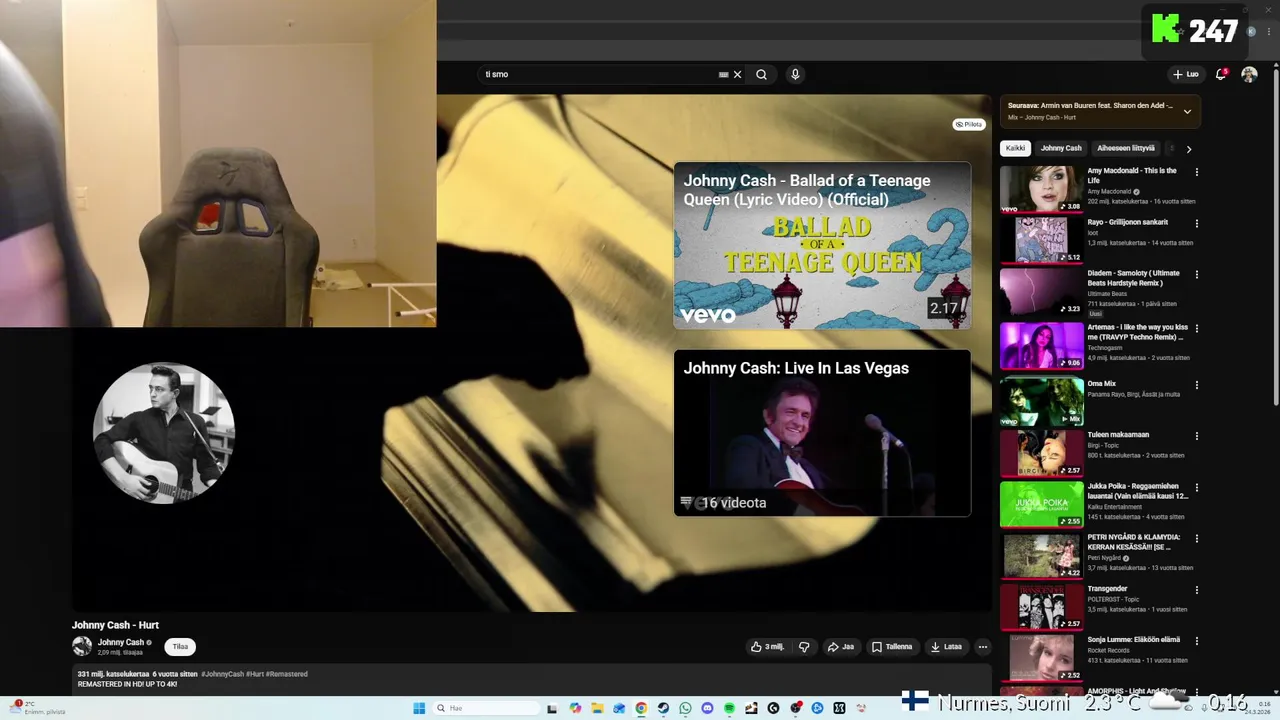Click Johnny Cash channel avatar below video
The width and height of the screenshot is (1280, 720).
click(82, 647)
